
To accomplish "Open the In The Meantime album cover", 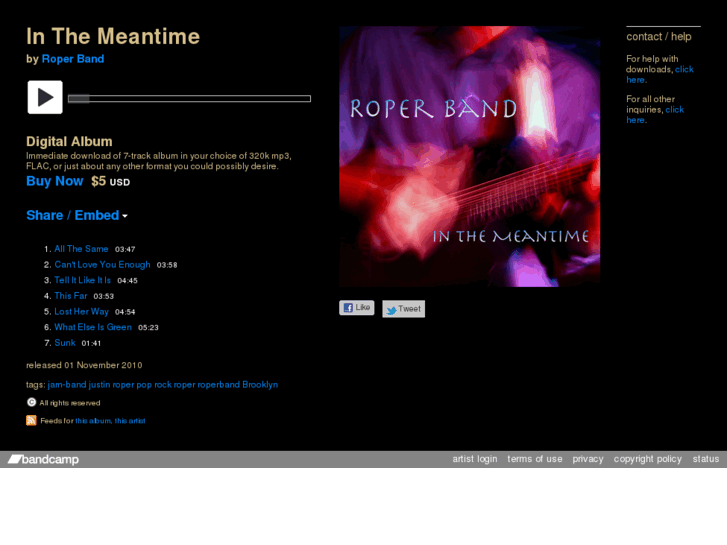I will pos(469,156).
